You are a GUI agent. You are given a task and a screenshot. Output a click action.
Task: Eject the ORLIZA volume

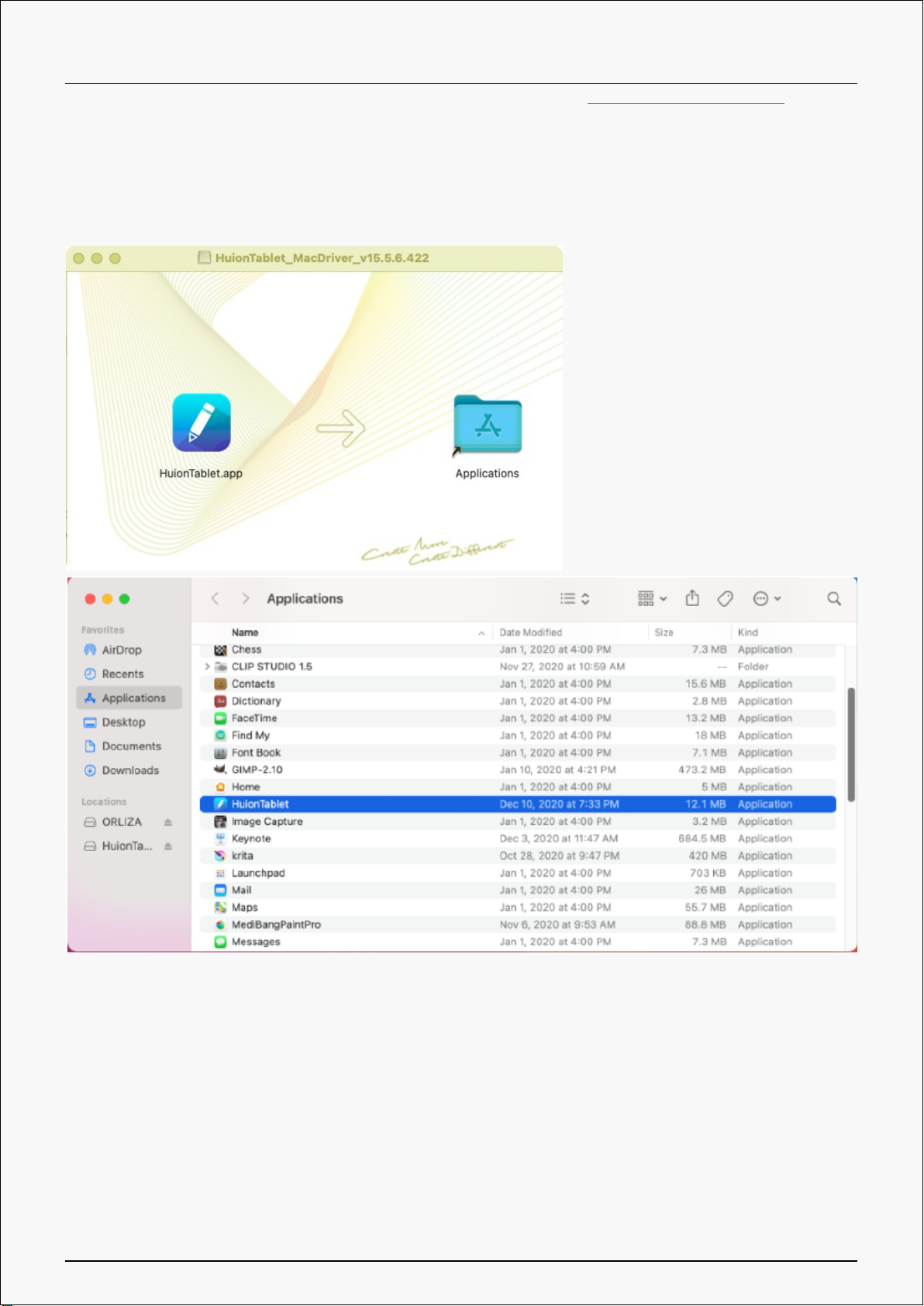point(168,822)
